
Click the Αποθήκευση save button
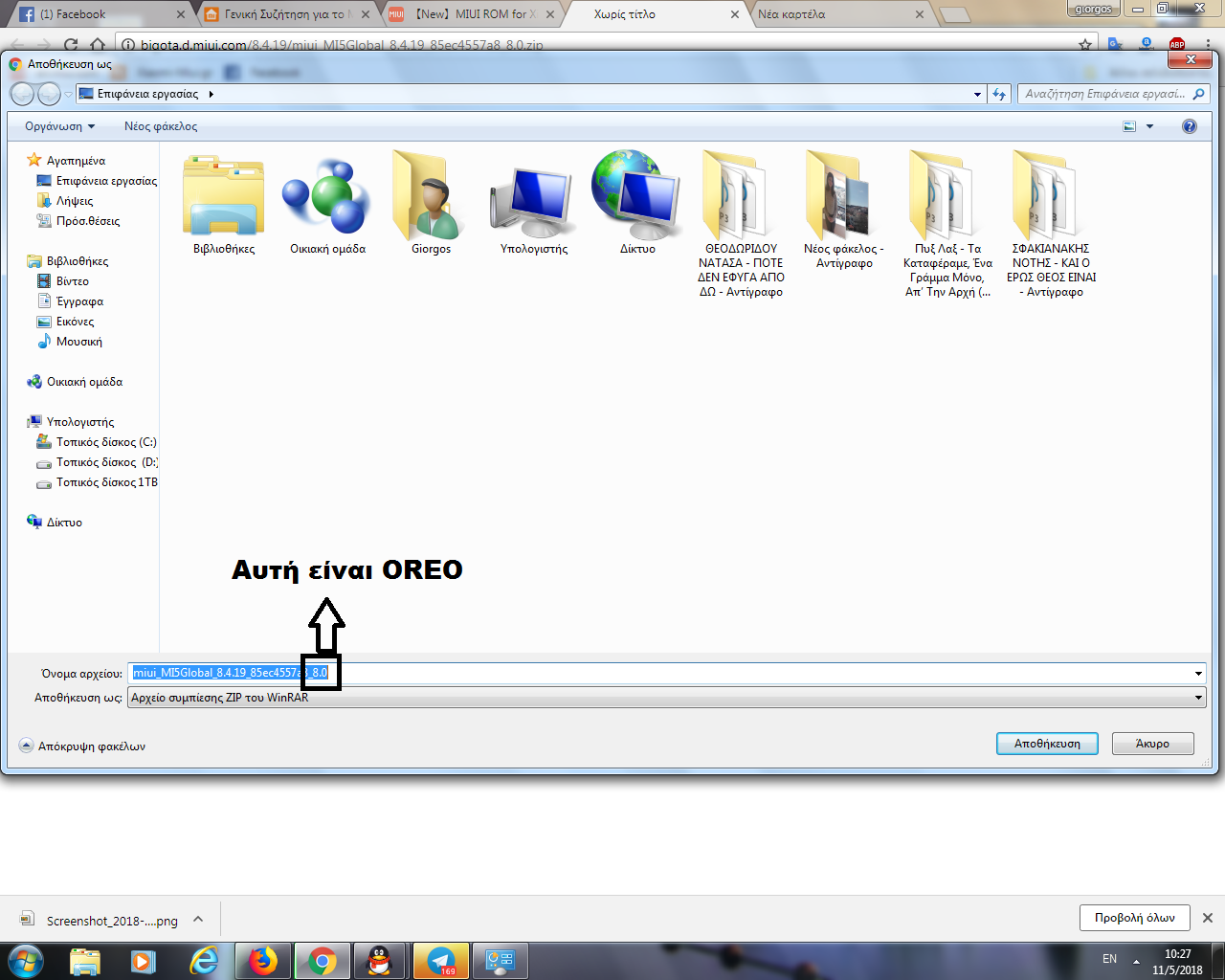coord(1047,744)
